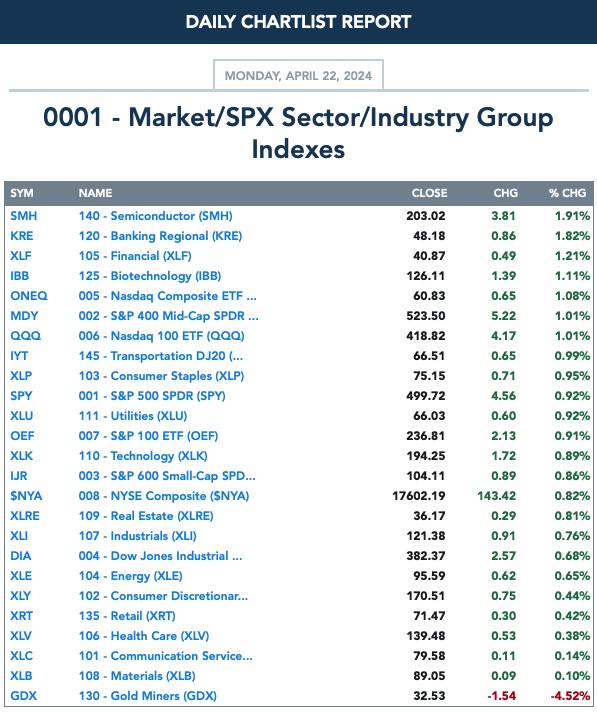Open 001 - S&P 500 SPDR (SPY)

coord(152,396)
